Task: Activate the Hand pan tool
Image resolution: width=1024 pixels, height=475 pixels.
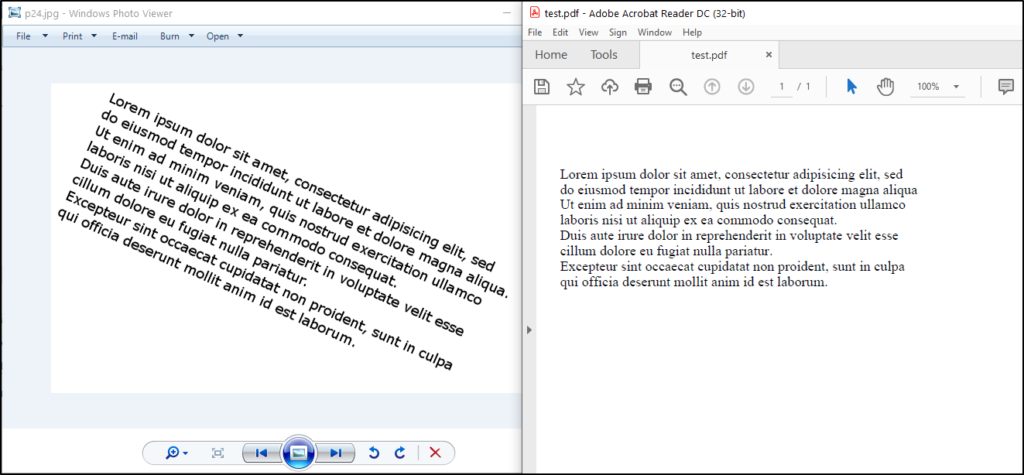Action: (885, 87)
